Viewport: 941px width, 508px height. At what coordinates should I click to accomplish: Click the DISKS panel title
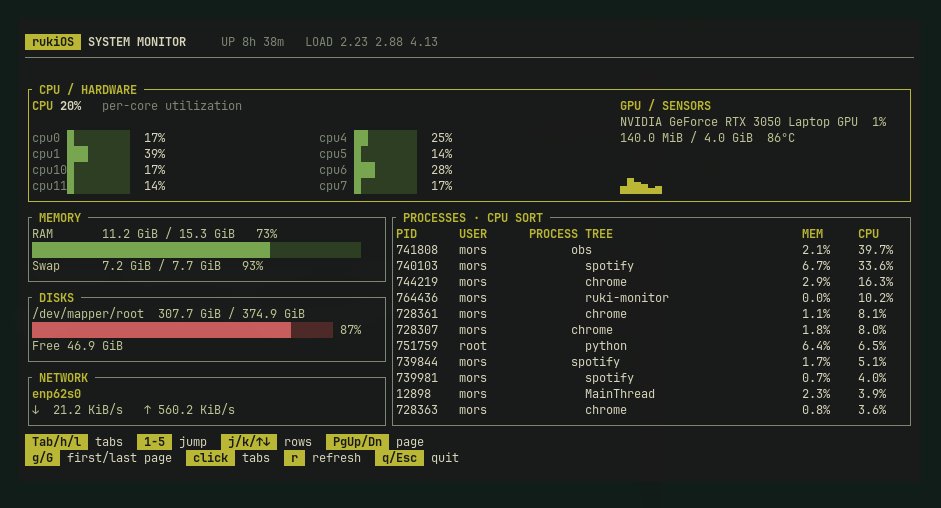56,298
